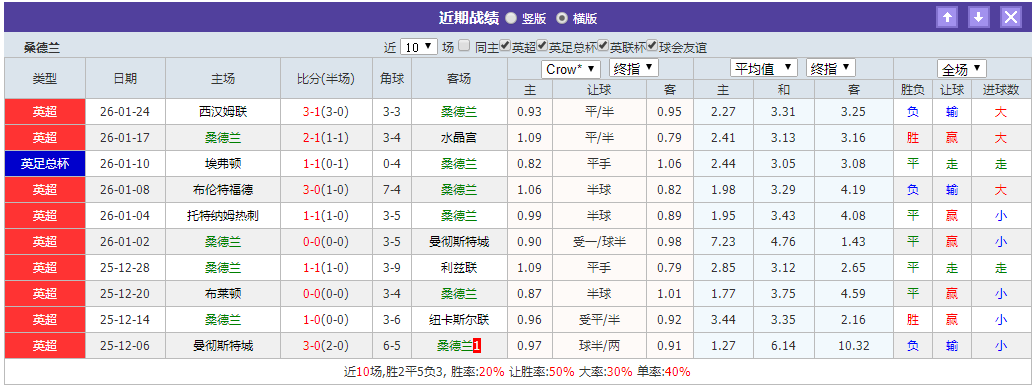Open the 终指 dropdown beside 平均值

click(830, 69)
